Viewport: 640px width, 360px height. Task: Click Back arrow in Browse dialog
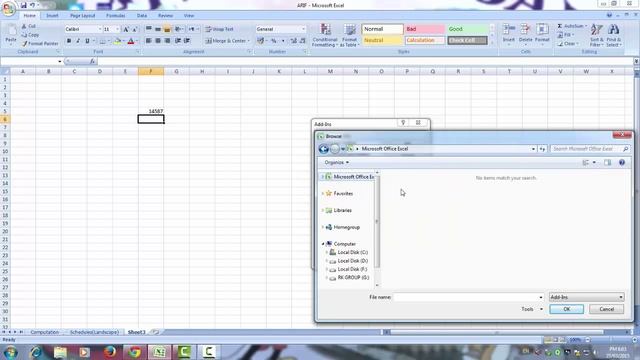click(324, 149)
